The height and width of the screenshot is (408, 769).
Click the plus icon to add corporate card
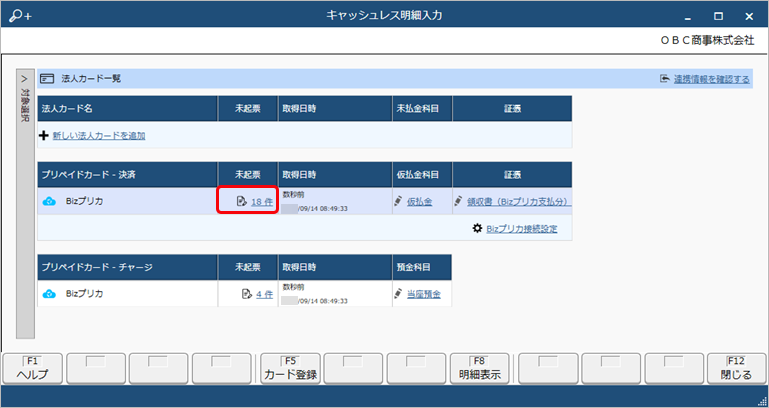(44, 135)
